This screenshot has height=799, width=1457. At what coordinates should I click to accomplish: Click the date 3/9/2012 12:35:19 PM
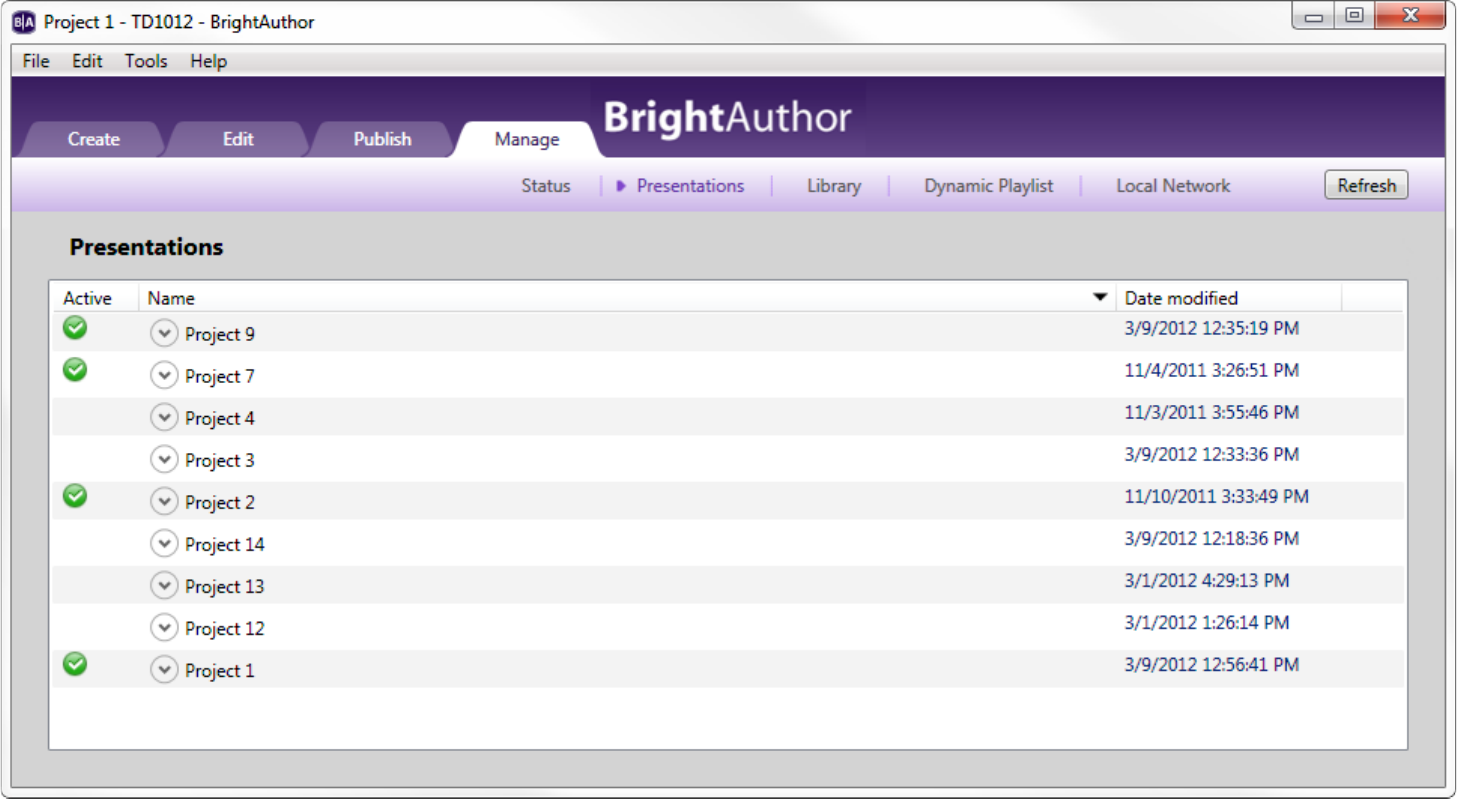[1212, 328]
